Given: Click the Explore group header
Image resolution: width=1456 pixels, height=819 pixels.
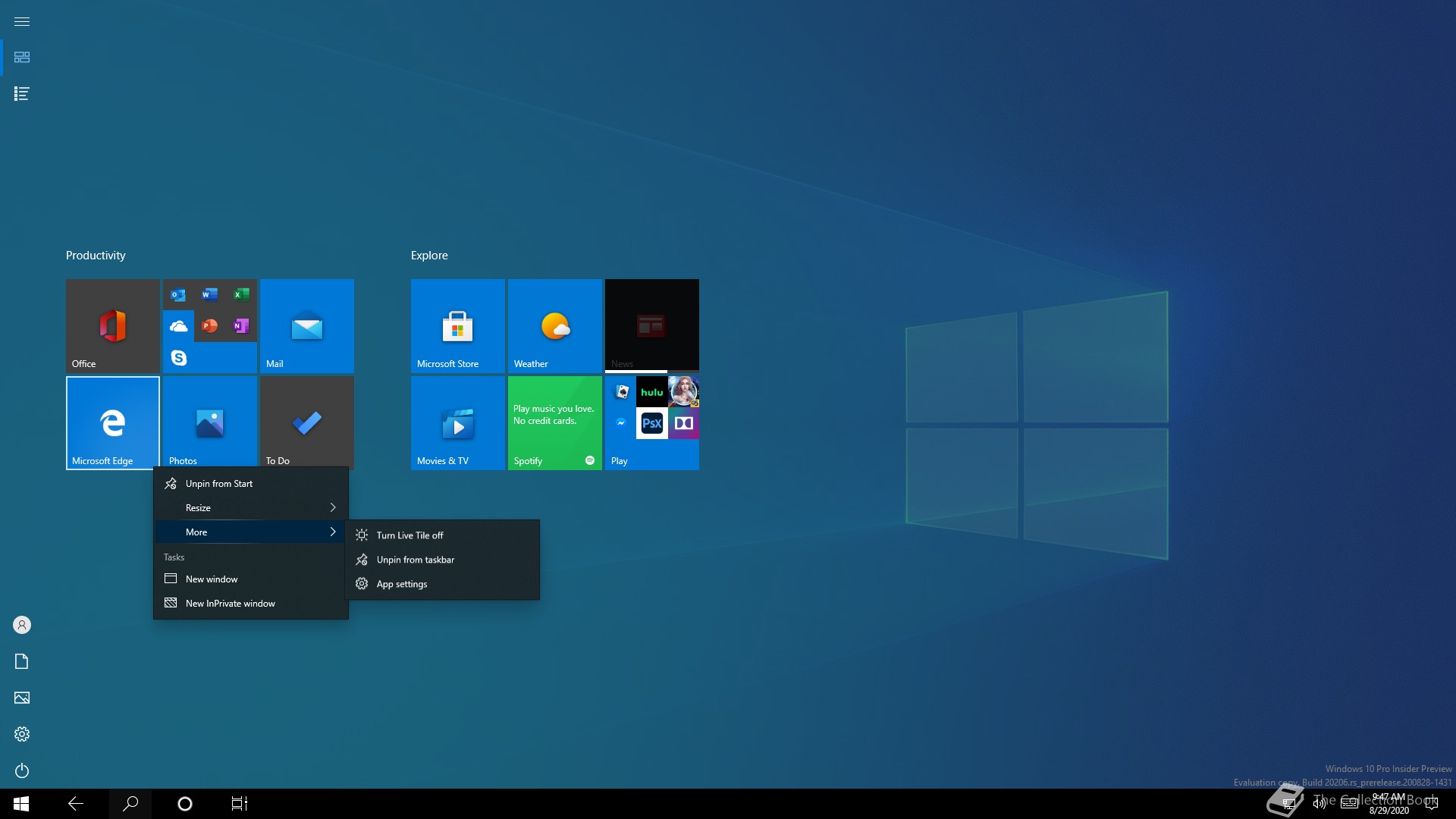Looking at the screenshot, I should pos(429,256).
